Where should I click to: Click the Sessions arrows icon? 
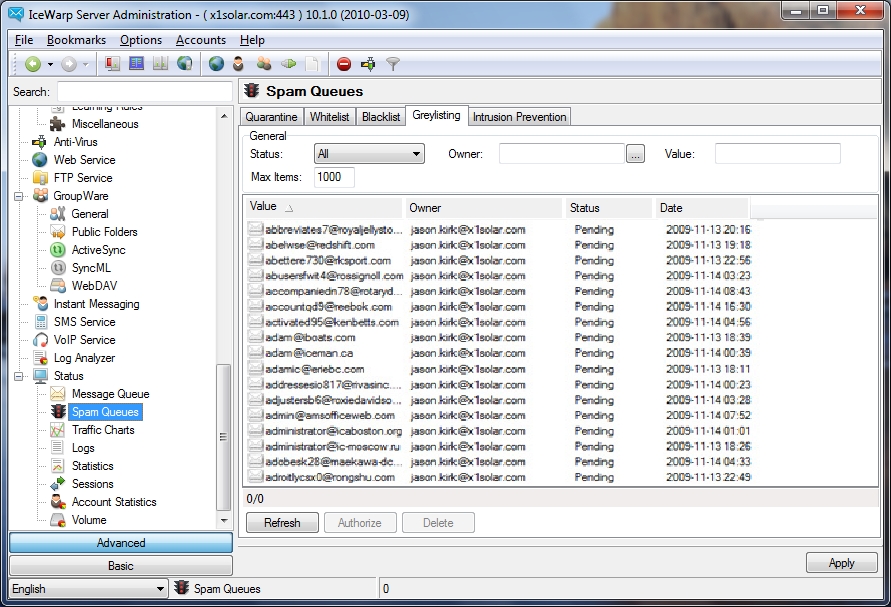pos(58,484)
